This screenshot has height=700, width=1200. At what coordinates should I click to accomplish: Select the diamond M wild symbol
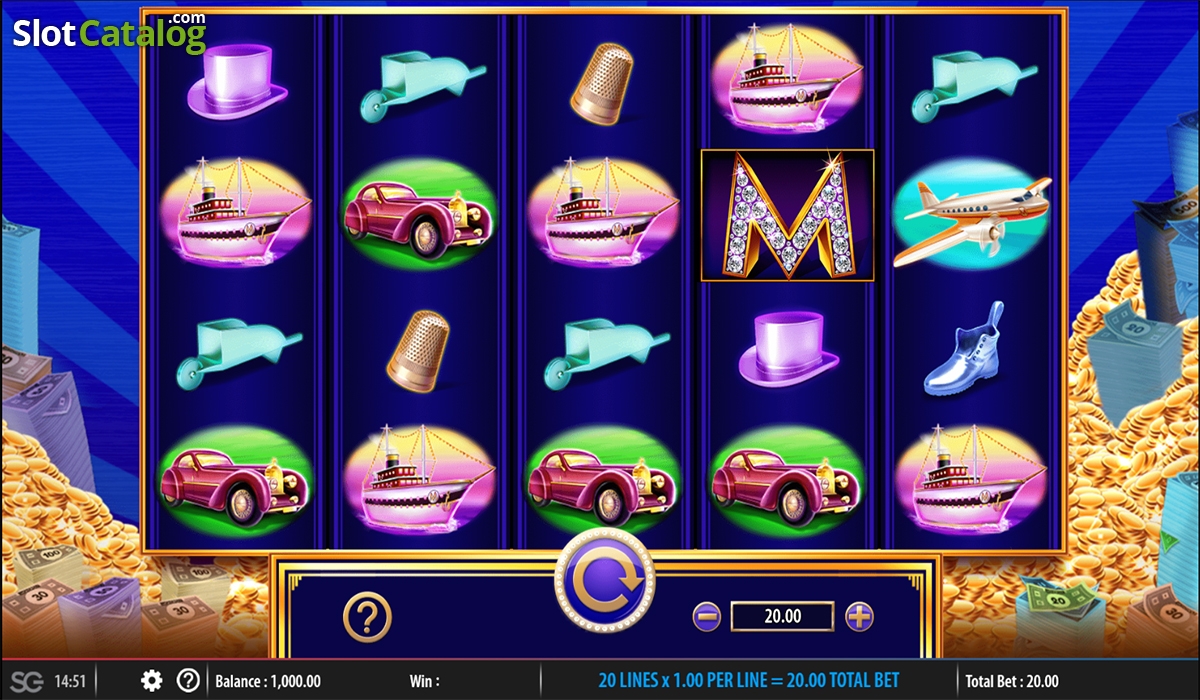787,215
